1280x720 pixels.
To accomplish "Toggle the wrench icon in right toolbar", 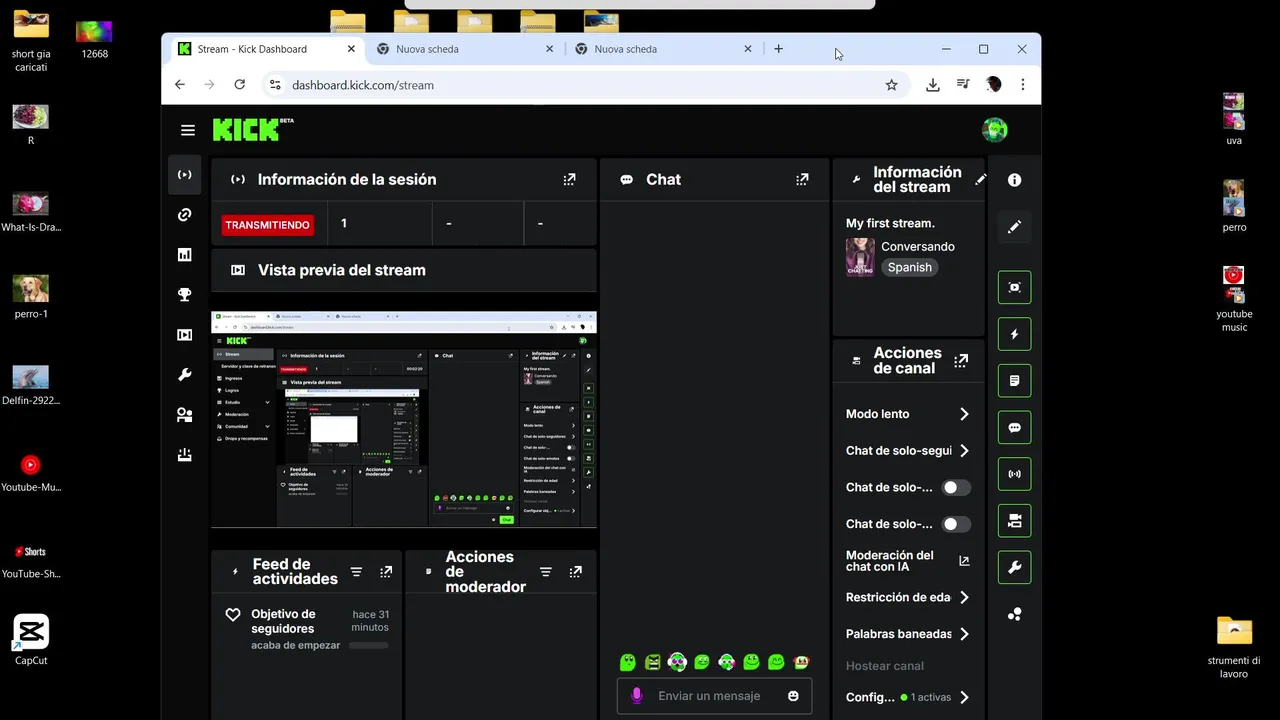I will [x=1014, y=567].
